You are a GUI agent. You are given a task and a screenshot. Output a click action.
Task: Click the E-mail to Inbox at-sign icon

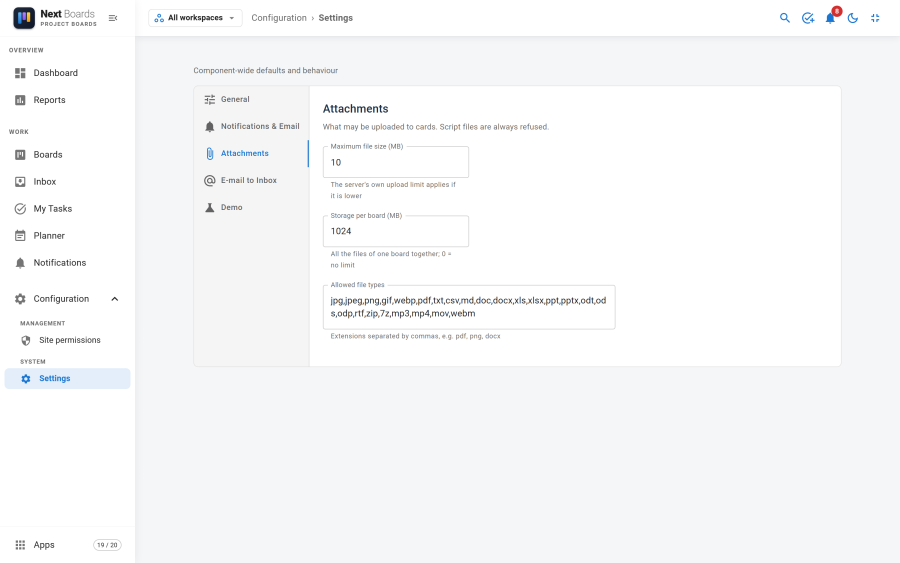210,180
